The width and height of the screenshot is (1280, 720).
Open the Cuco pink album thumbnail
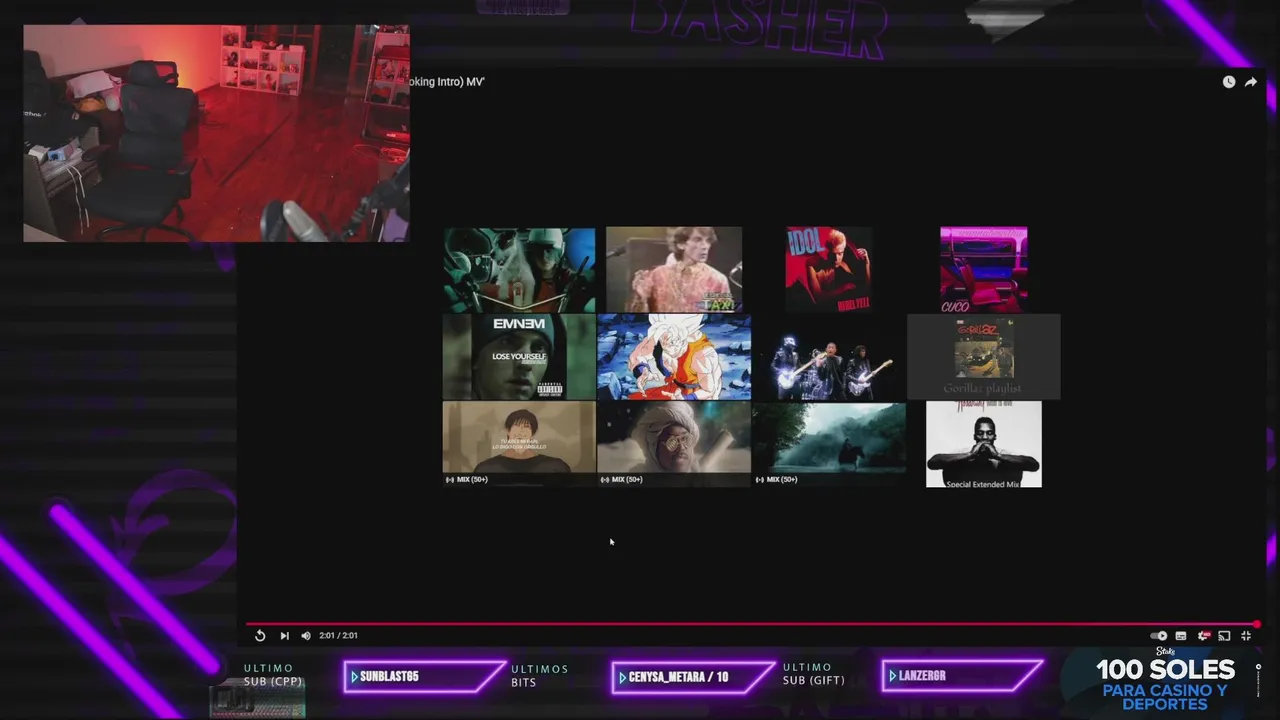click(983, 270)
